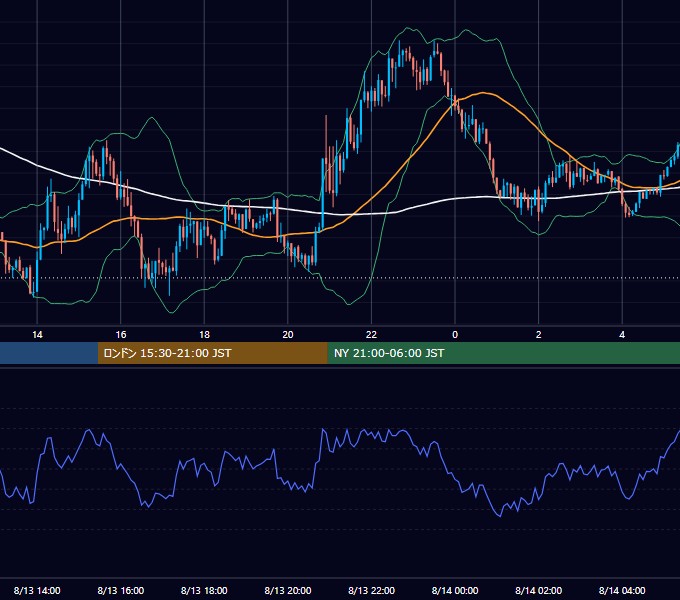
Task: Click the 8/13 14:00 time label
Action: point(37,590)
